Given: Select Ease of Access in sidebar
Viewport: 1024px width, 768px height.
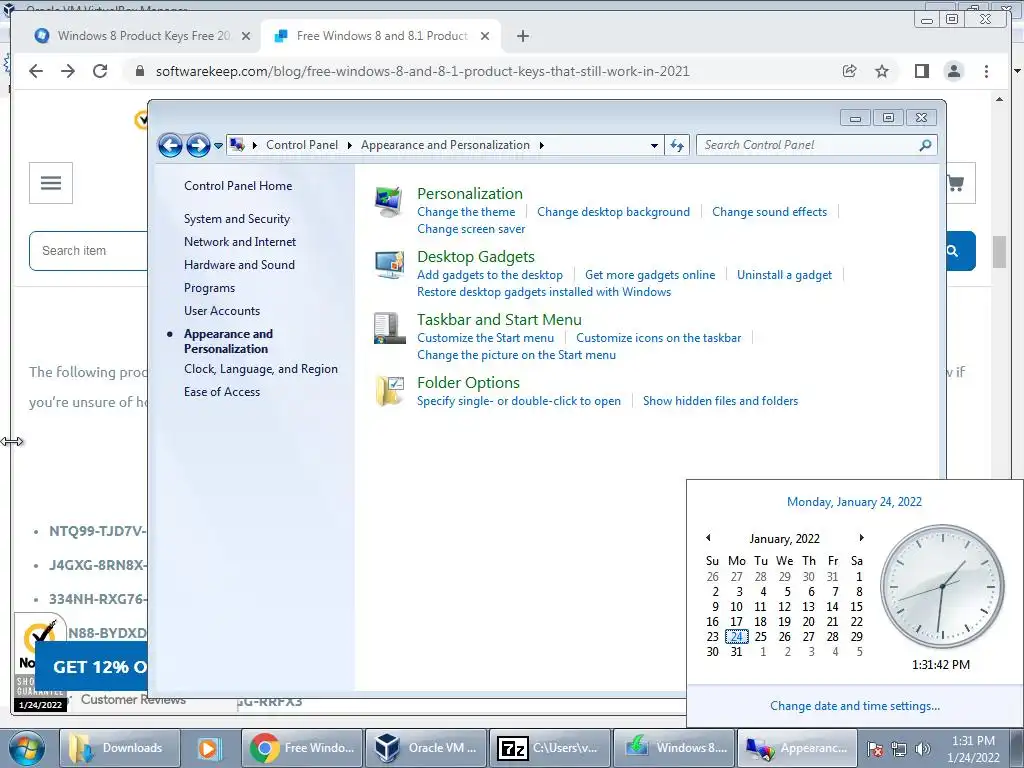Looking at the screenshot, I should (221, 392).
